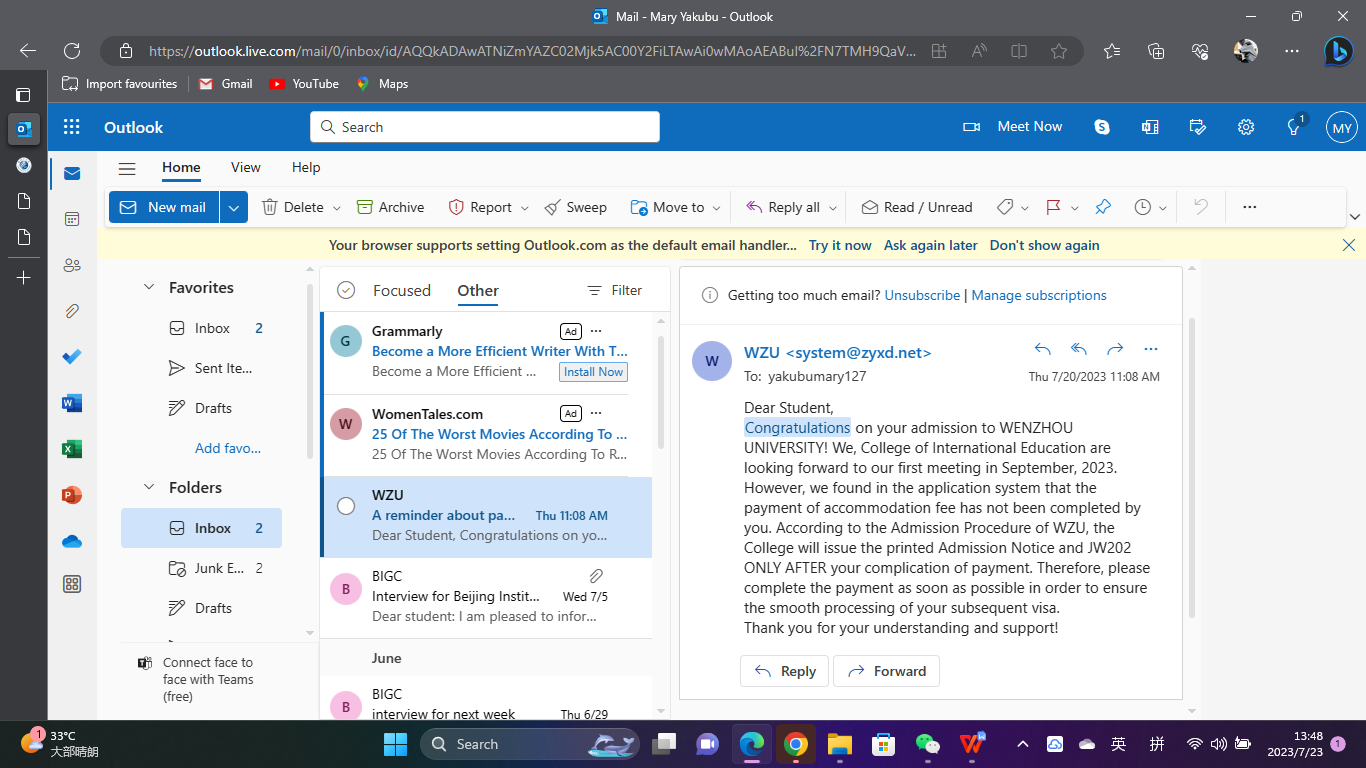Archive the selected email
Viewport: 1366px width, 768px height.
pyautogui.click(x=391, y=207)
